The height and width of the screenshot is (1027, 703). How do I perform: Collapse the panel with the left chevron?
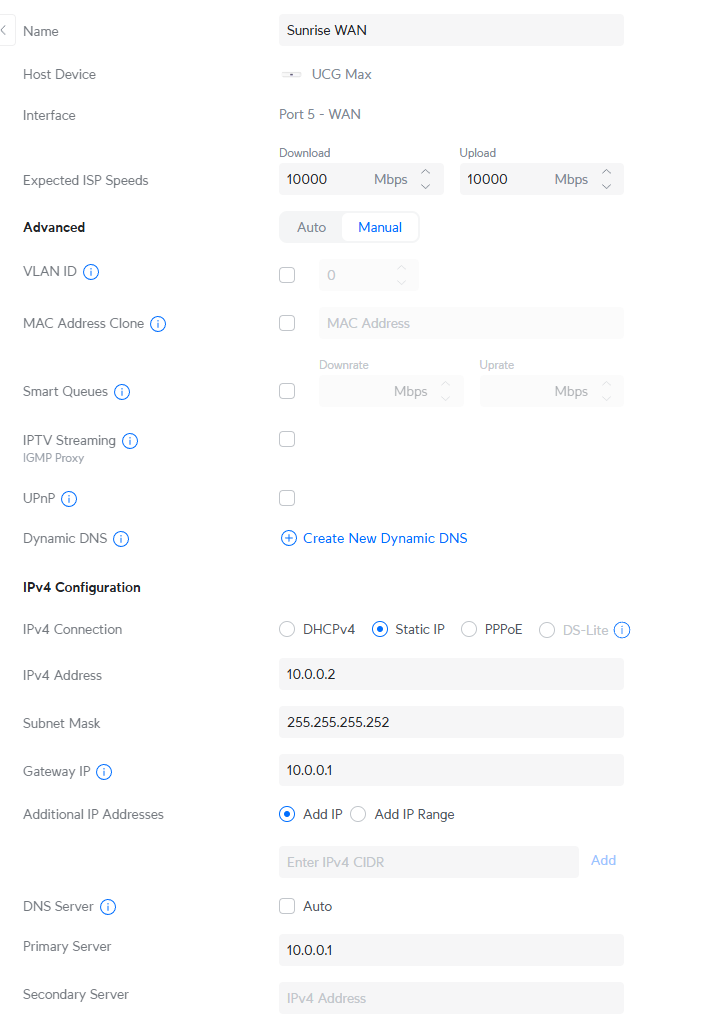(4, 30)
